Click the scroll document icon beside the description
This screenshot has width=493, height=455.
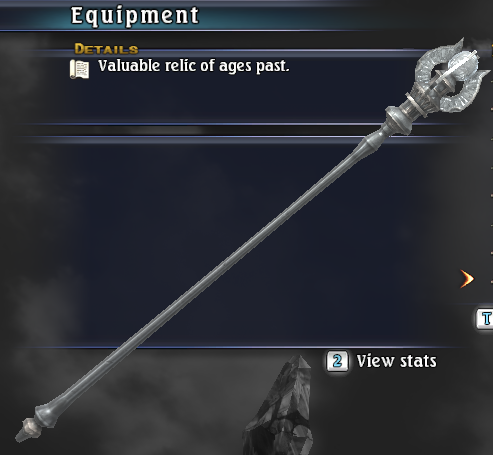79,69
